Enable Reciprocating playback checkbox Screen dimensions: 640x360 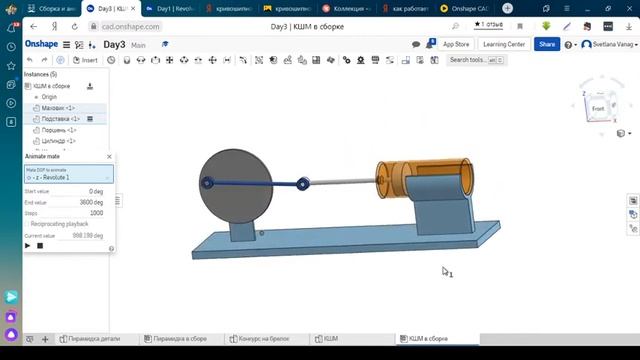tap(27, 224)
